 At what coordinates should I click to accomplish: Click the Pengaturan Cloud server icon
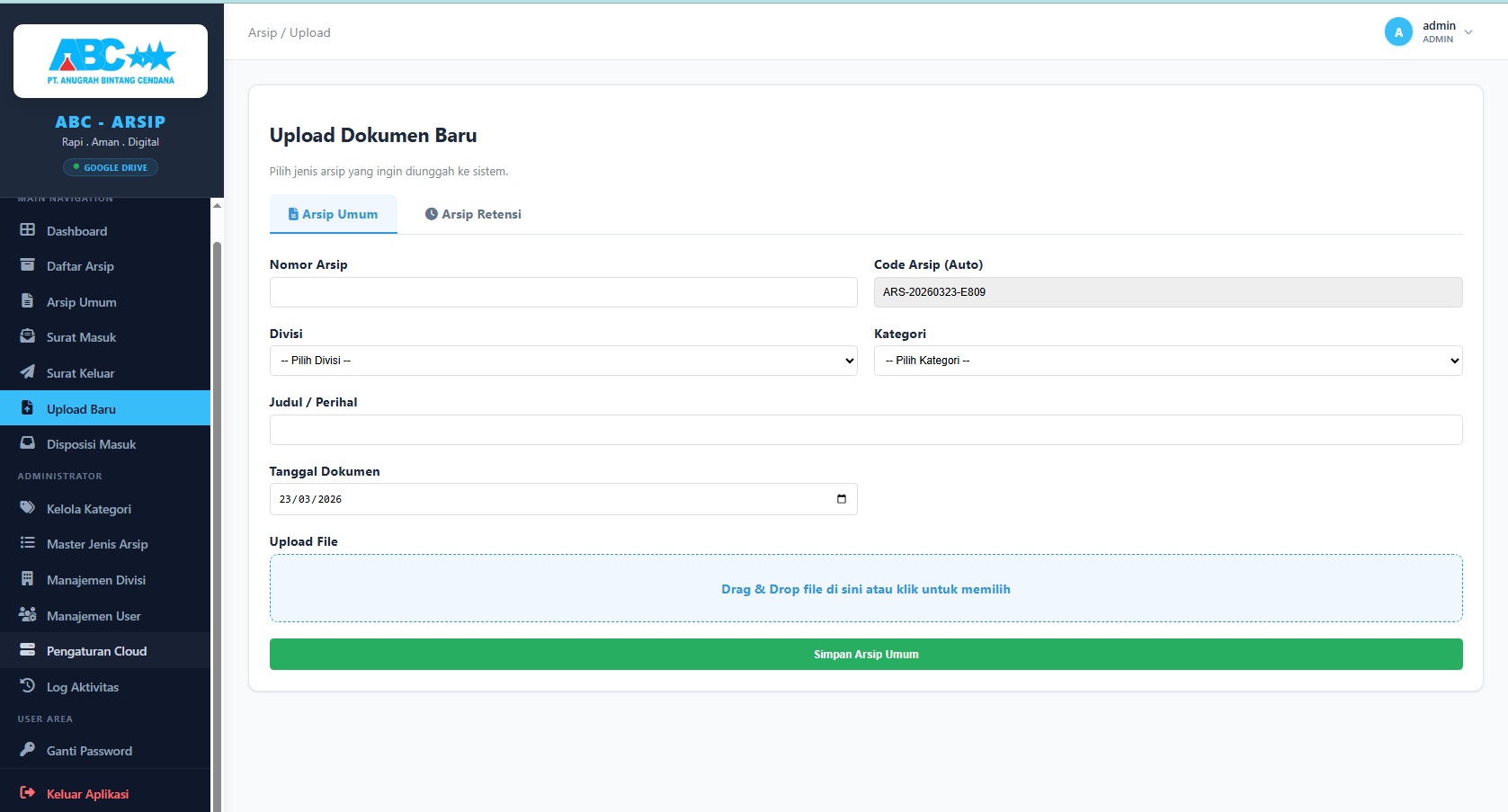28,650
